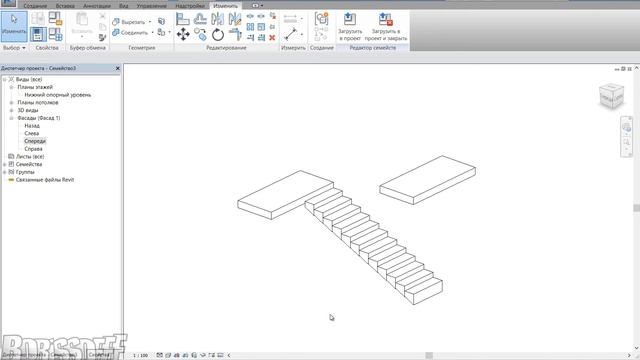Switch to the Аннотации ribbon tab
This screenshot has width=640, height=360.
[x=97, y=6]
